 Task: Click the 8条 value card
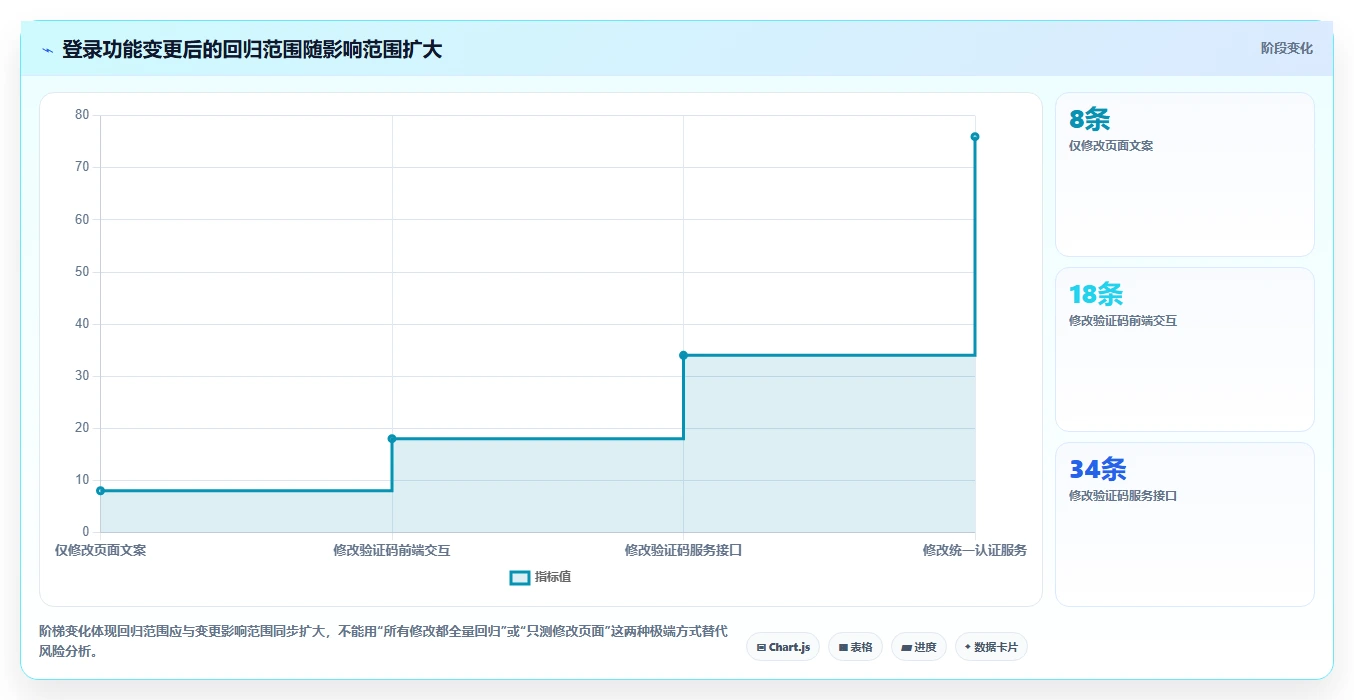(1185, 174)
